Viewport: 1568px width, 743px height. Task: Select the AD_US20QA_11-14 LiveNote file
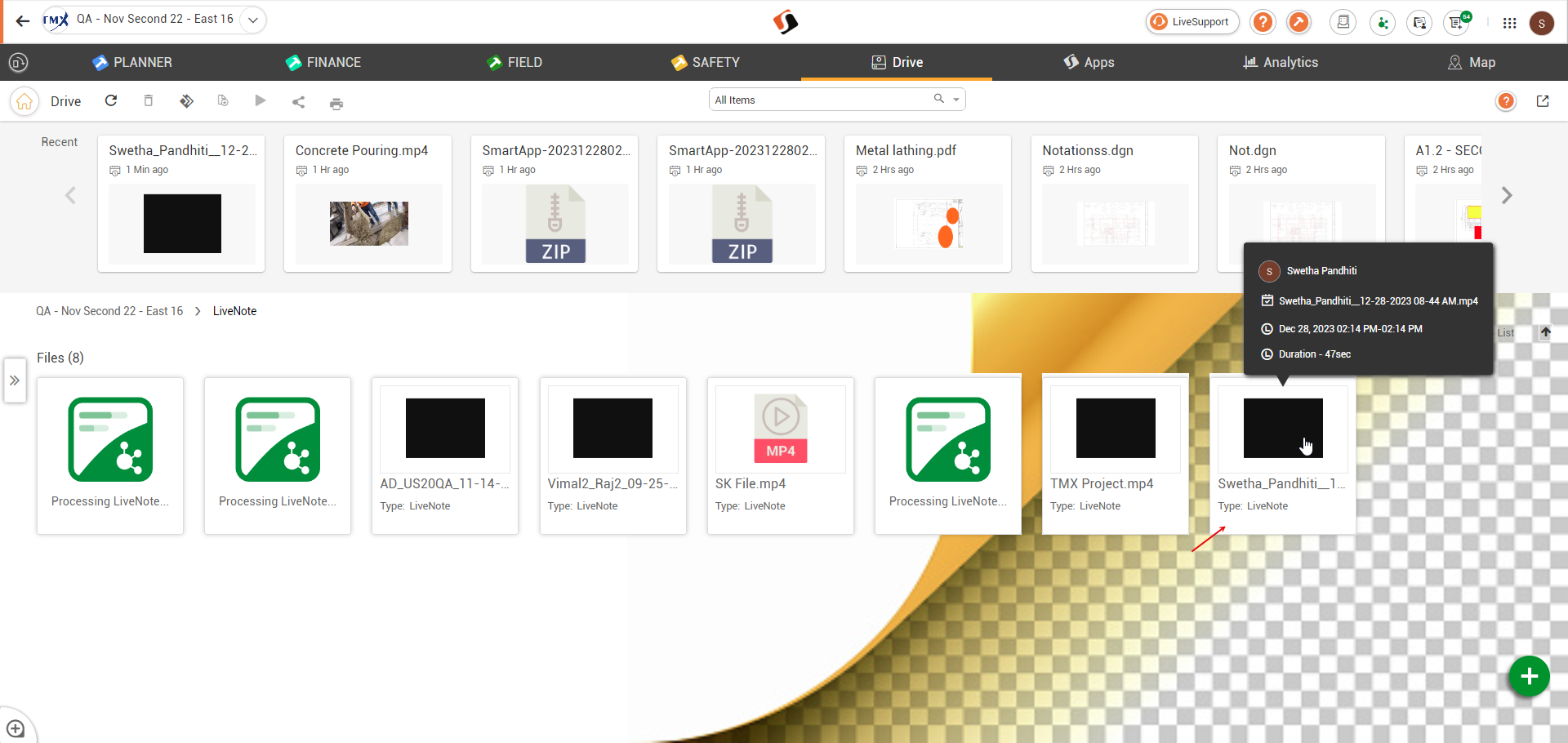445,456
